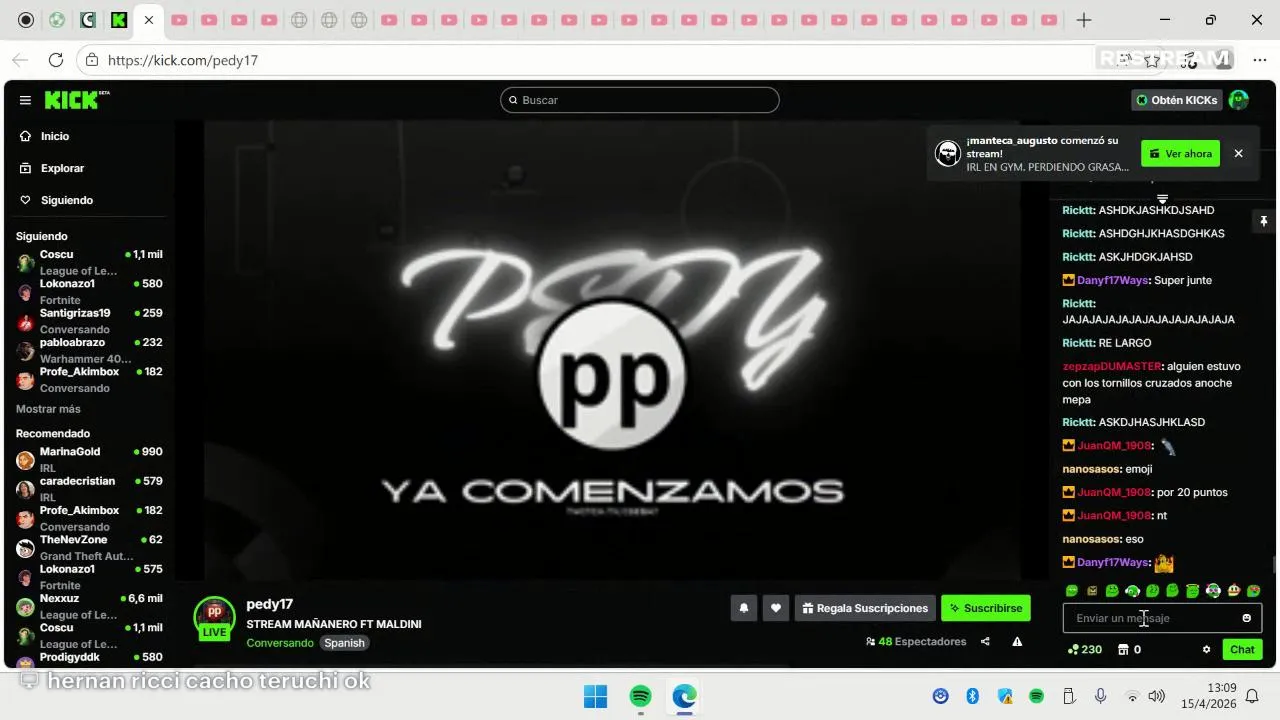Screen dimensions: 1280x720
Task: Open the emoji picker in chat input
Action: tap(1247, 618)
